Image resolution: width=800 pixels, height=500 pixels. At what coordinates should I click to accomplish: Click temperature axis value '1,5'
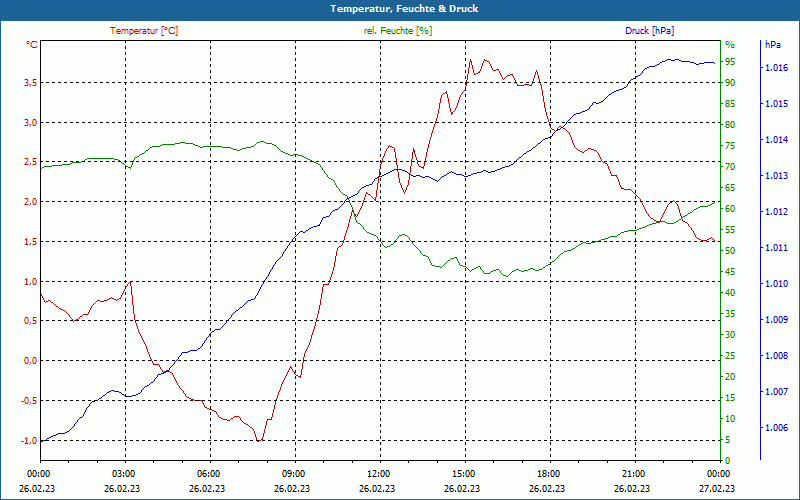31,241
